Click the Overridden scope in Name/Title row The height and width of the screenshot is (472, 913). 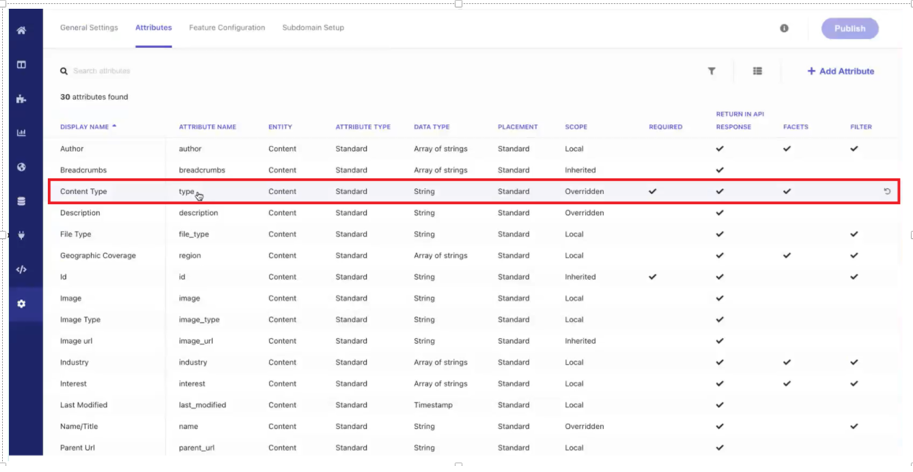pyautogui.click(x=585, y=426)
